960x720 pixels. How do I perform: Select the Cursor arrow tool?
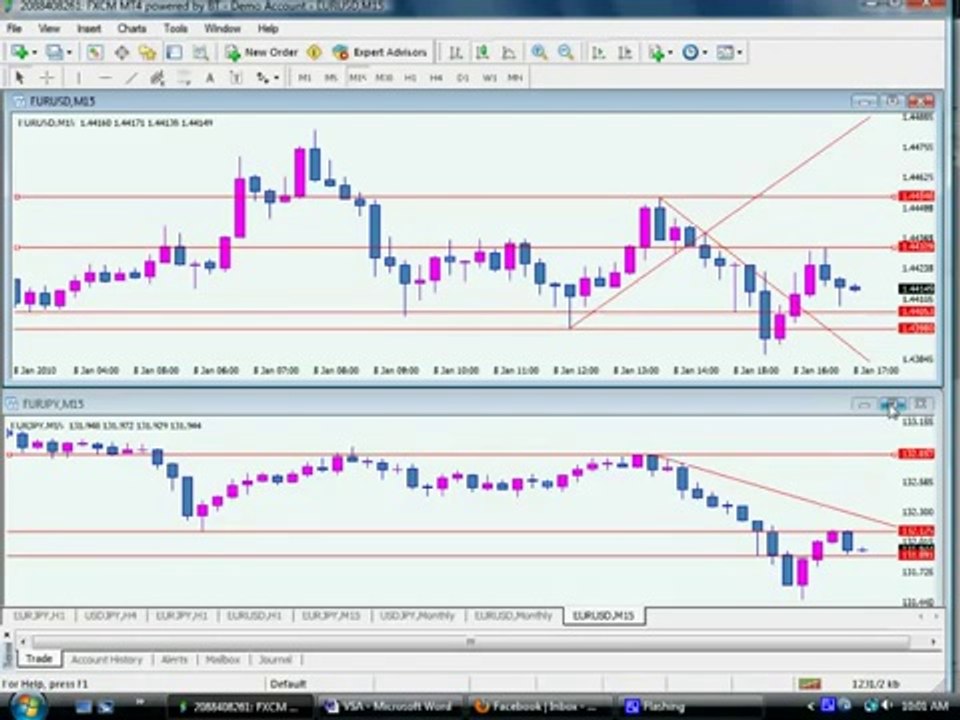19,78
